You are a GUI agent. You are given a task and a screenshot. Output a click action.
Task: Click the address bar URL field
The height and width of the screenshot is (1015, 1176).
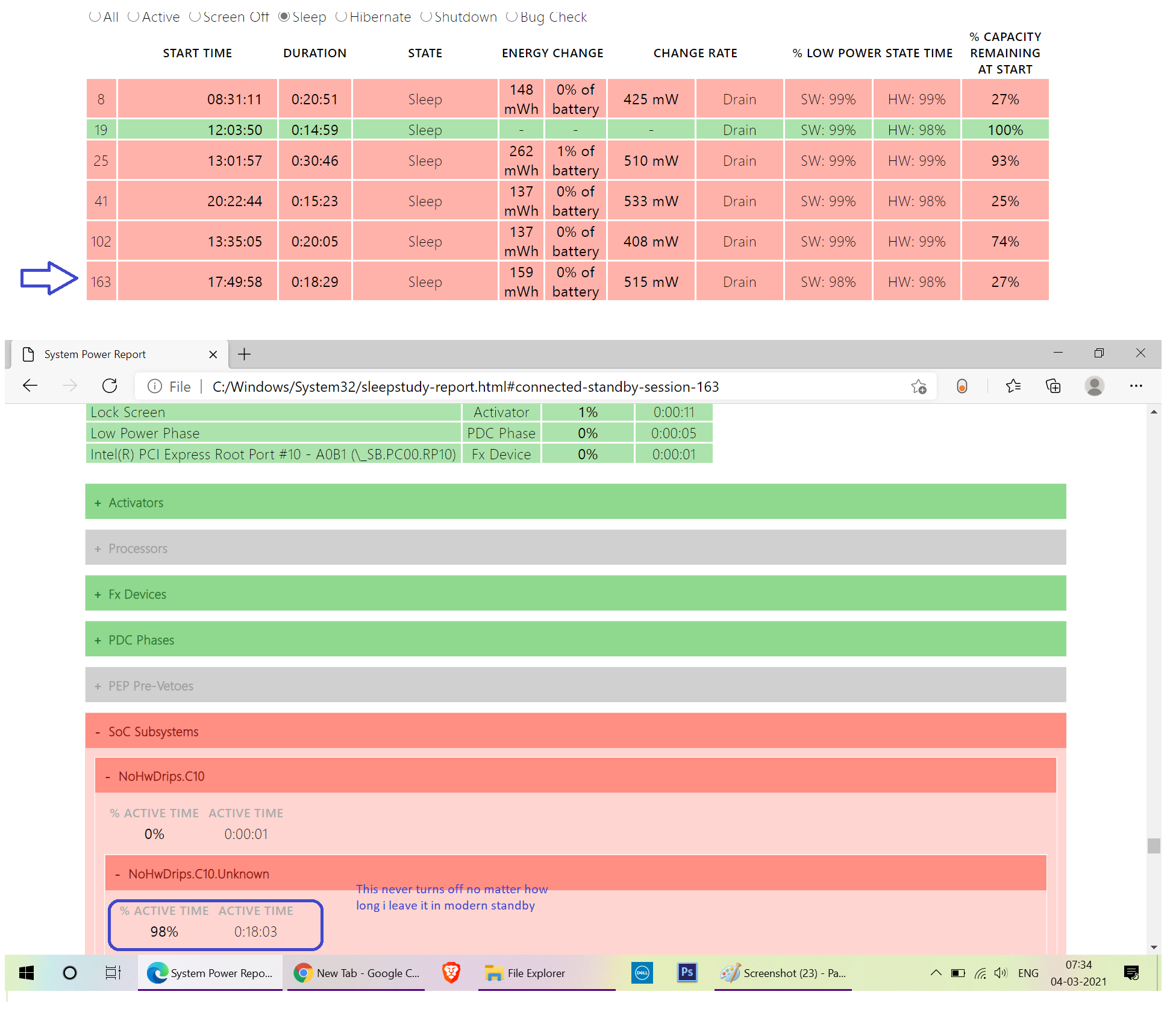pos(465,386)
